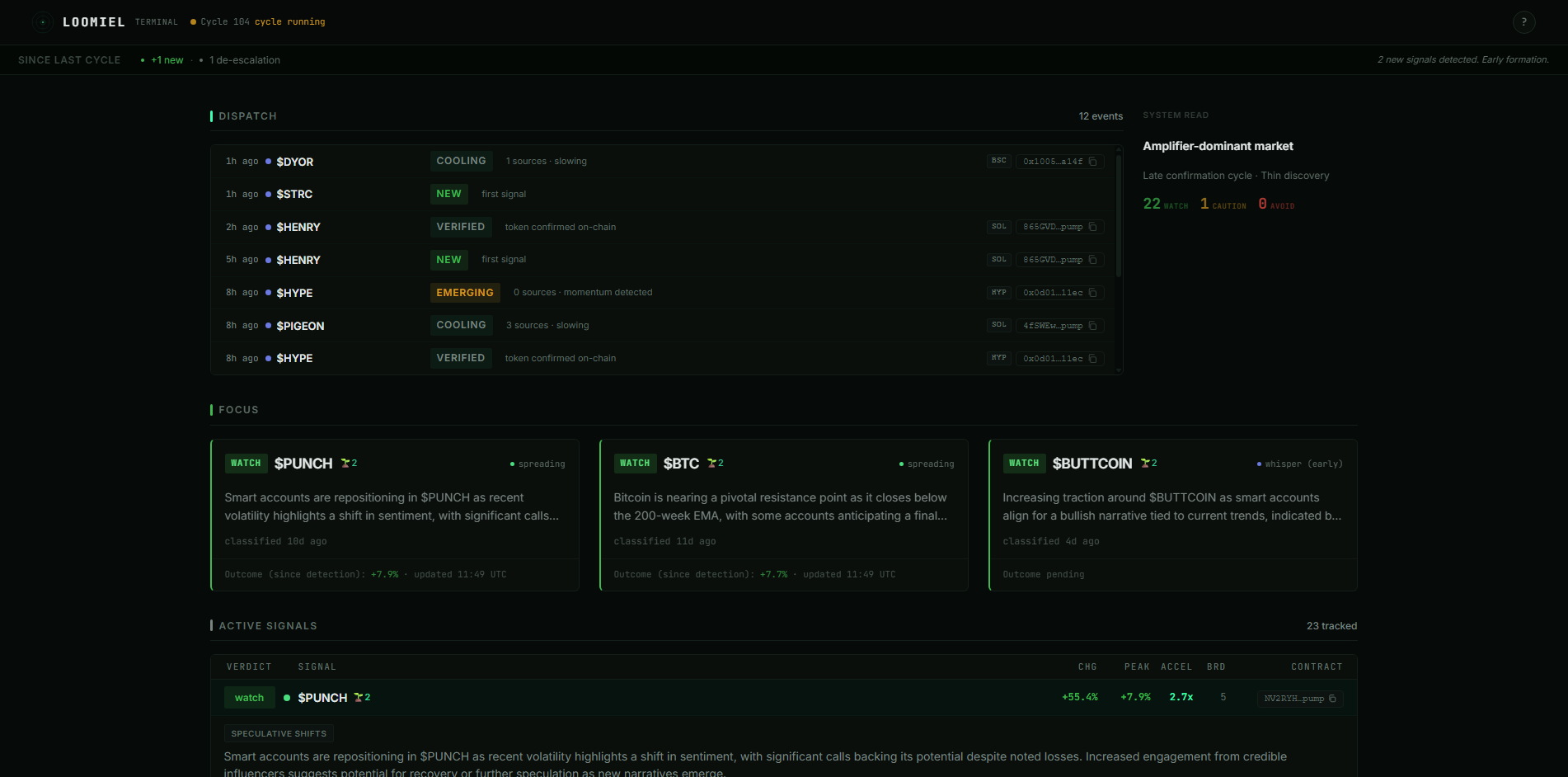Copy the NV2RYH…pump contract in Active Signals
This screenshot has width=1568, height=777.
coord(1332,698)
